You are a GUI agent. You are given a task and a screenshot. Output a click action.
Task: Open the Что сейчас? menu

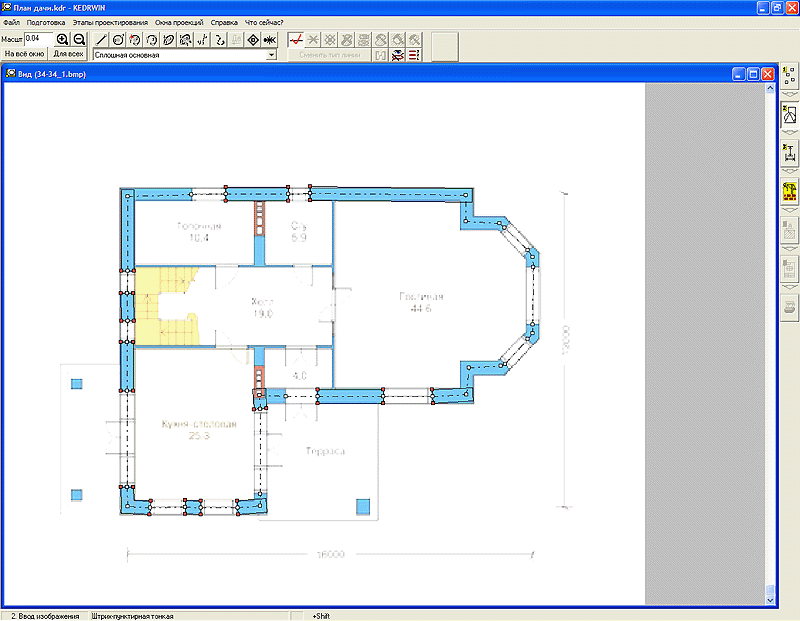click(264, 22)
